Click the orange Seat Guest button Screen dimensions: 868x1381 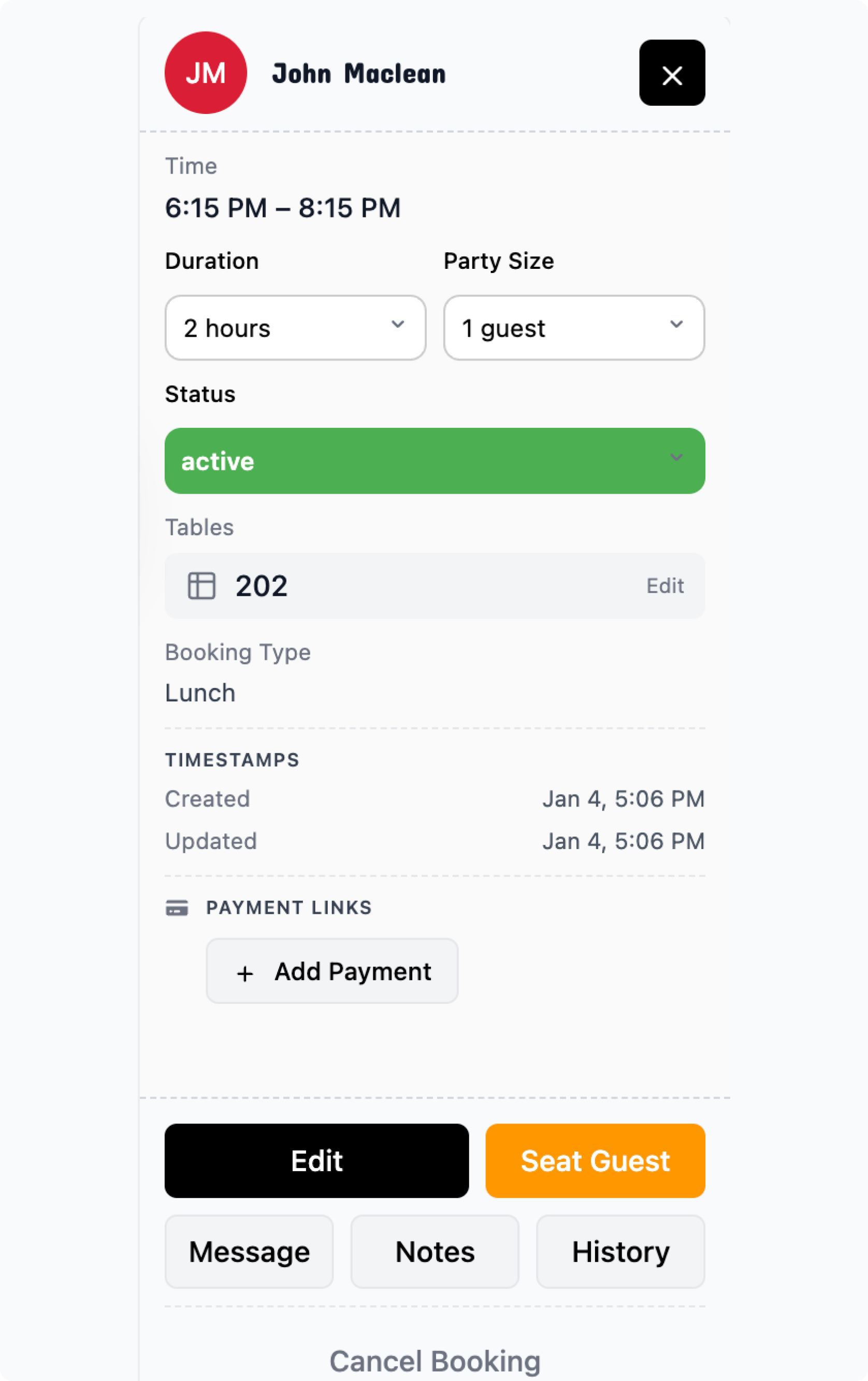tap(595, 1161)
